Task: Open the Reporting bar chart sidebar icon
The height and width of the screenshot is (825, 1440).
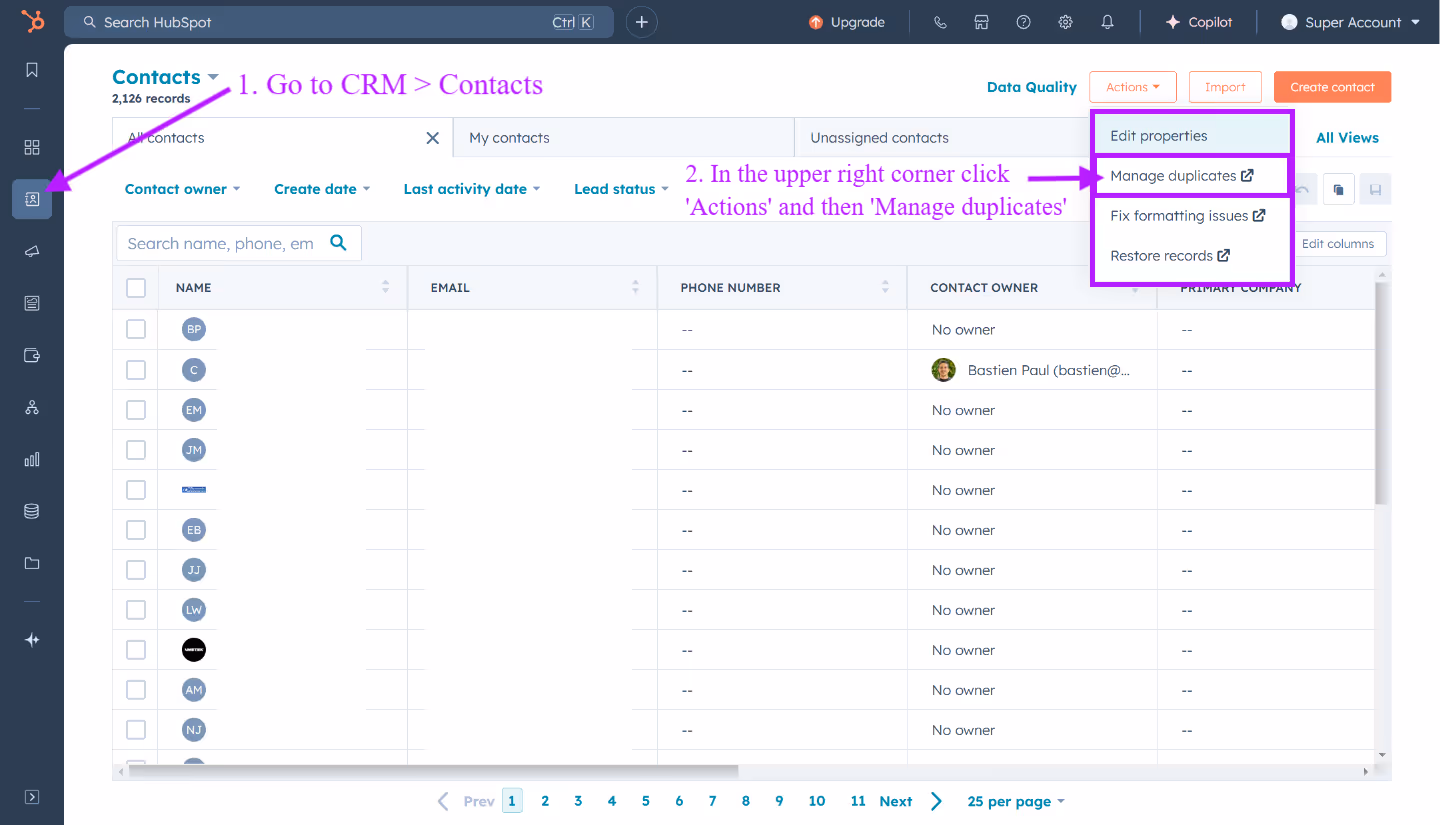Action: pos(31,459)
